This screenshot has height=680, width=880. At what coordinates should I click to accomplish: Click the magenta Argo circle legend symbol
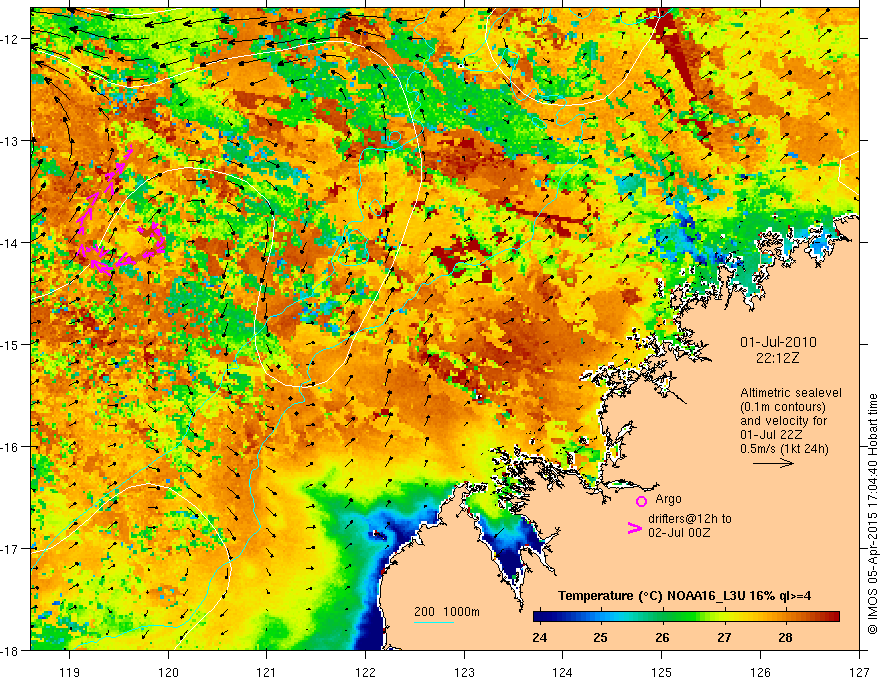641,501
